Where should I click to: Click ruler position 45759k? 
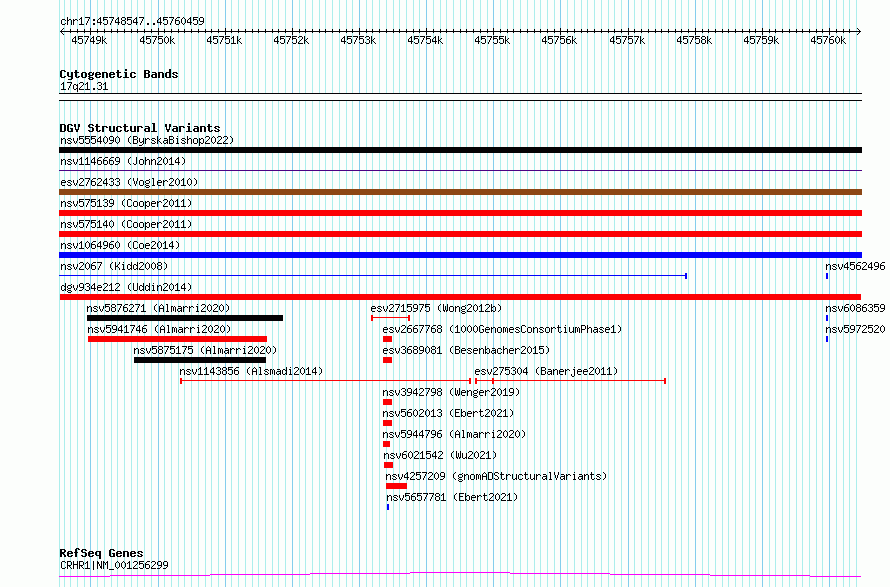[x=761, y=40]
